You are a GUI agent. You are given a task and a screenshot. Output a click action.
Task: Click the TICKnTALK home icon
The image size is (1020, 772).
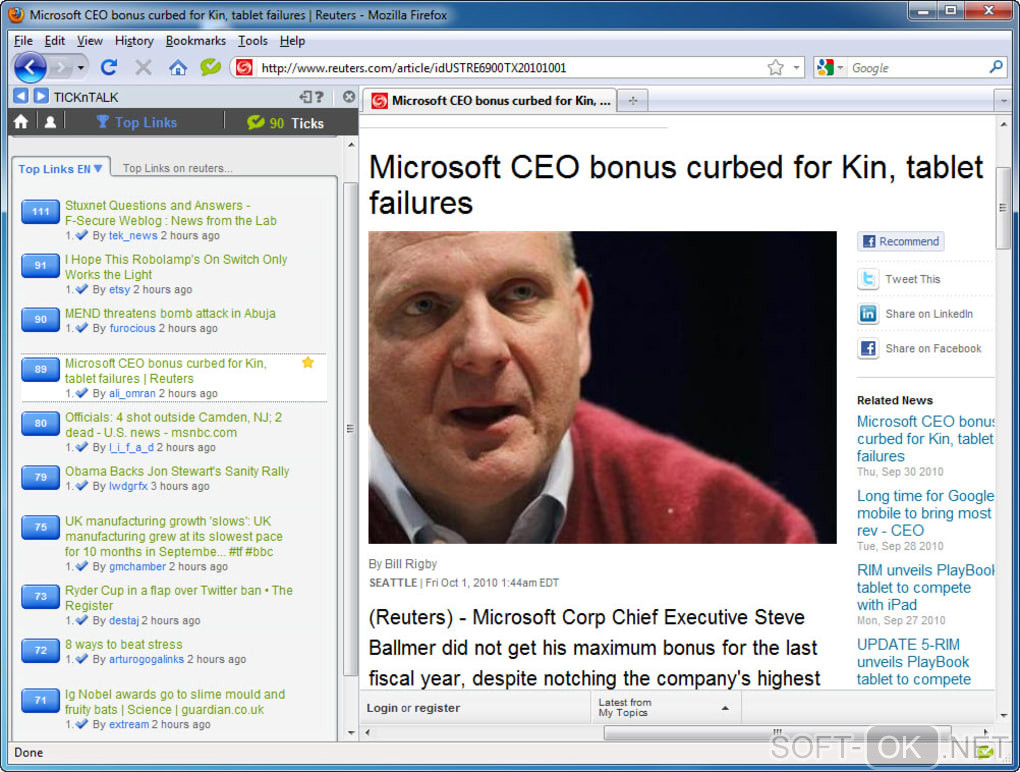[x=21, y=122]
